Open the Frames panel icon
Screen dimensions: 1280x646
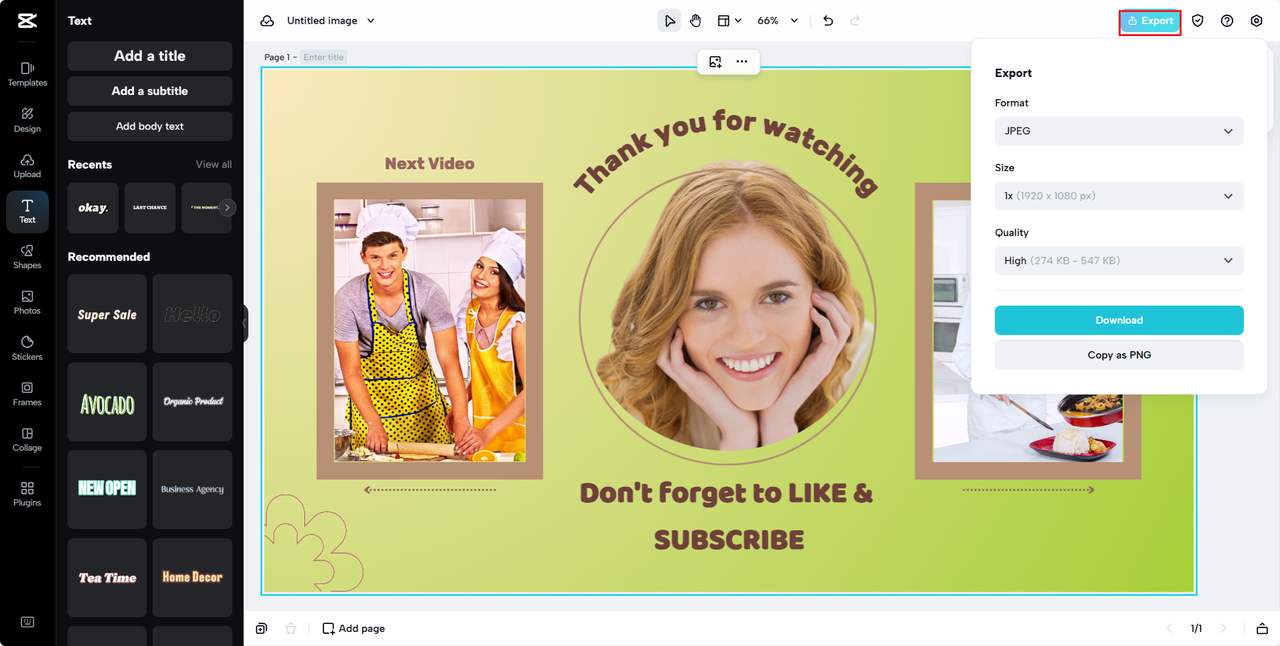27,394
